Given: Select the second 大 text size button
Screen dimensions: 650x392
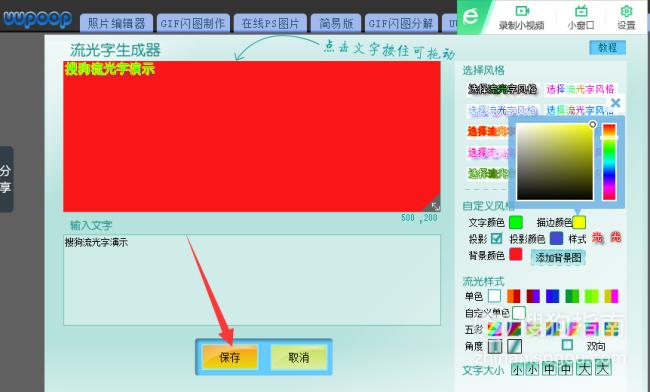Looking at the screenshot, I should pos(603,367).
